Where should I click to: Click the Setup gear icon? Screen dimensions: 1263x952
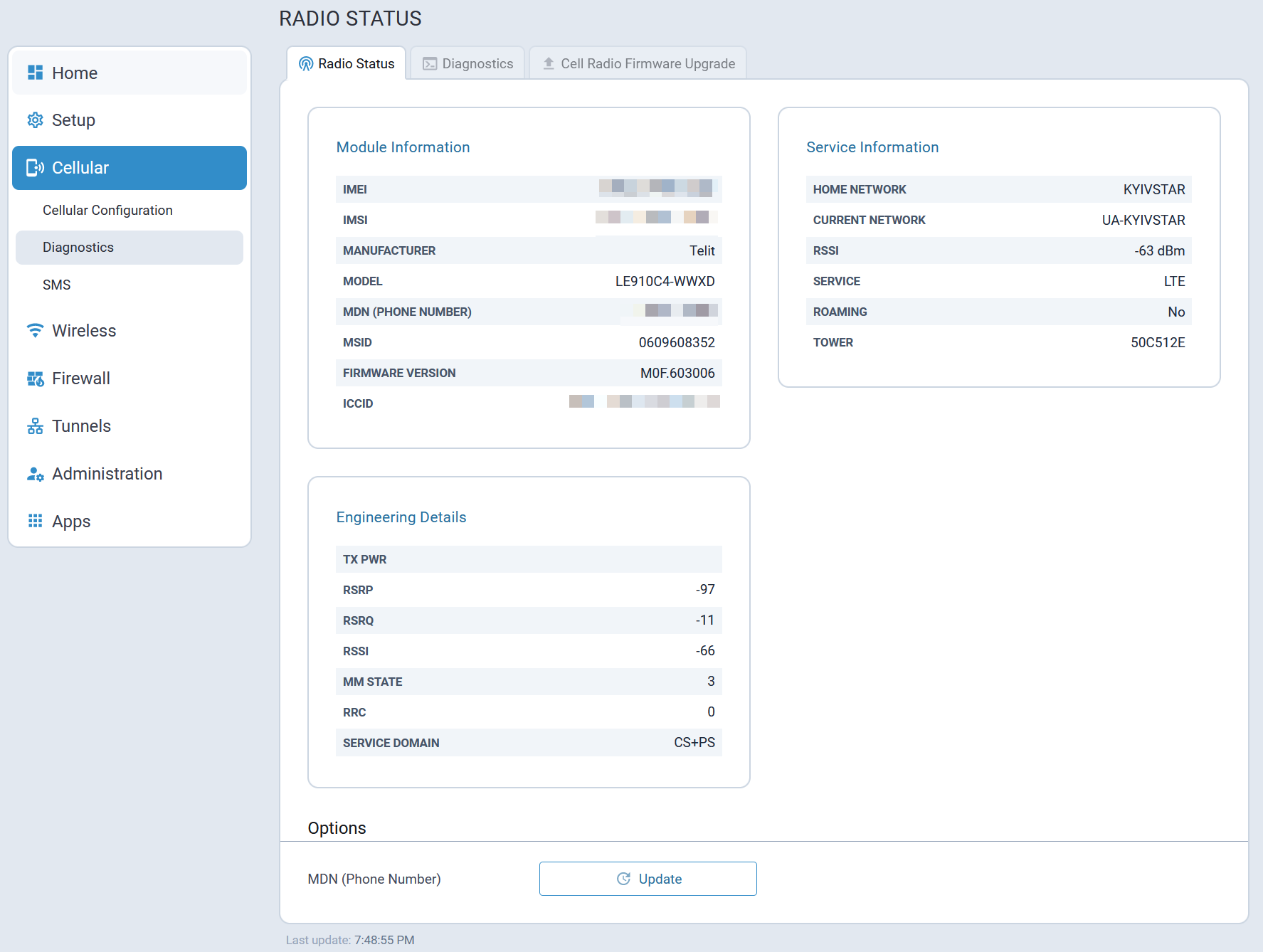pyautogui.click(x=35, y=120)
